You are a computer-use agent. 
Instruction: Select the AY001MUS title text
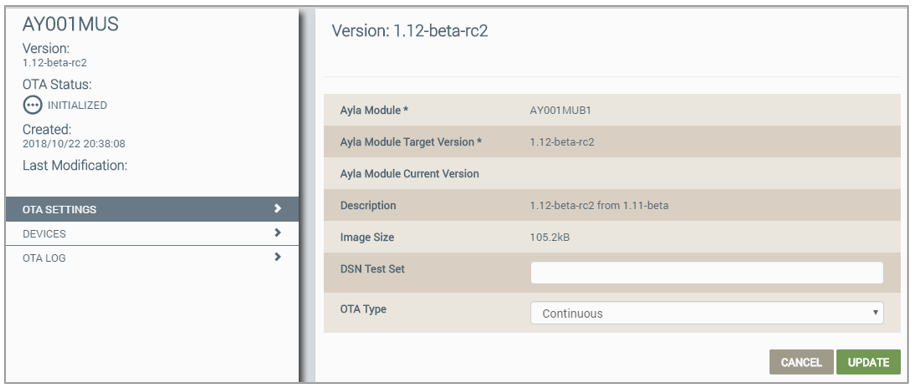70,24
